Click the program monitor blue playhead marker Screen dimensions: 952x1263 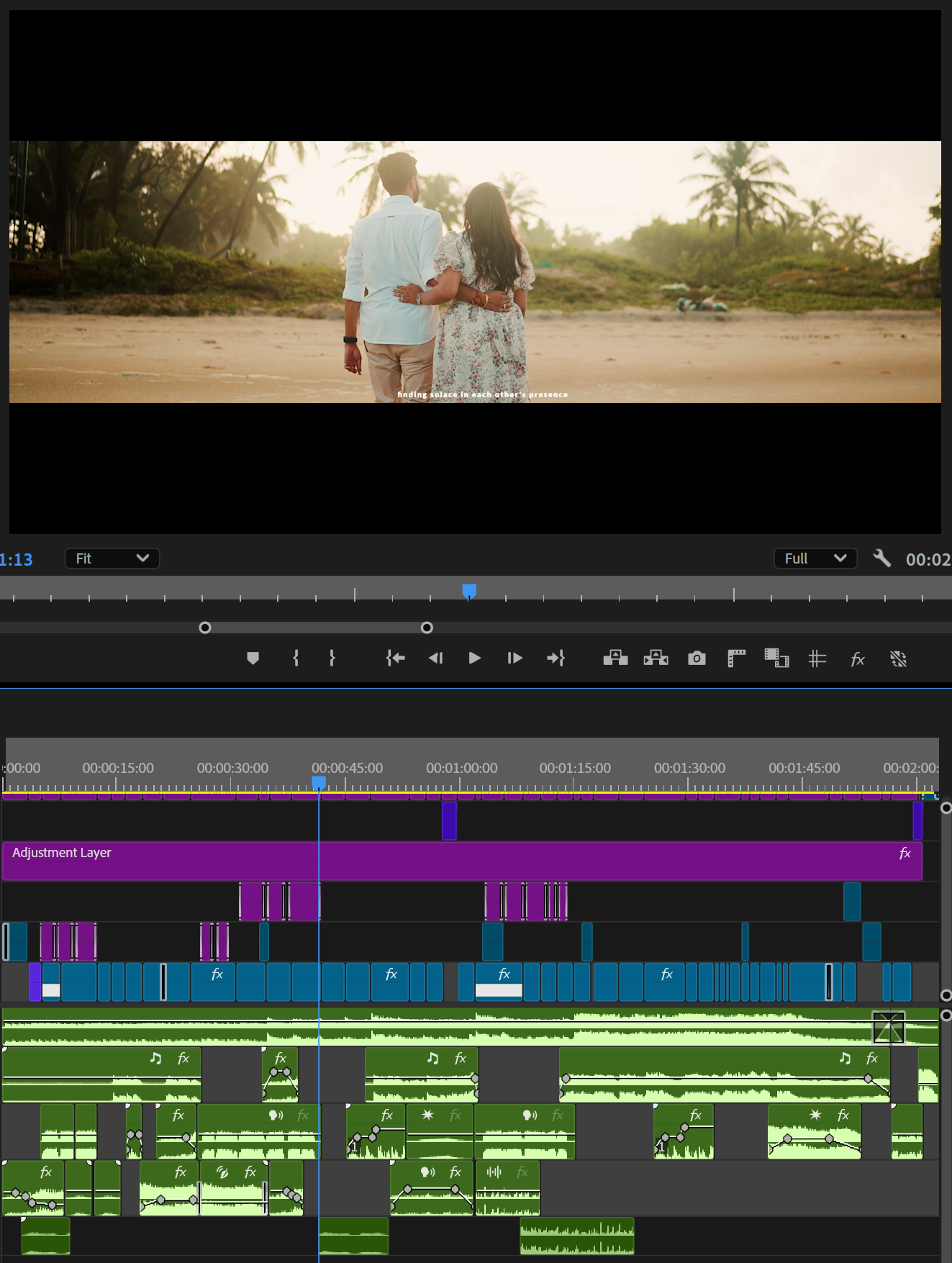[x=469, y=591]
